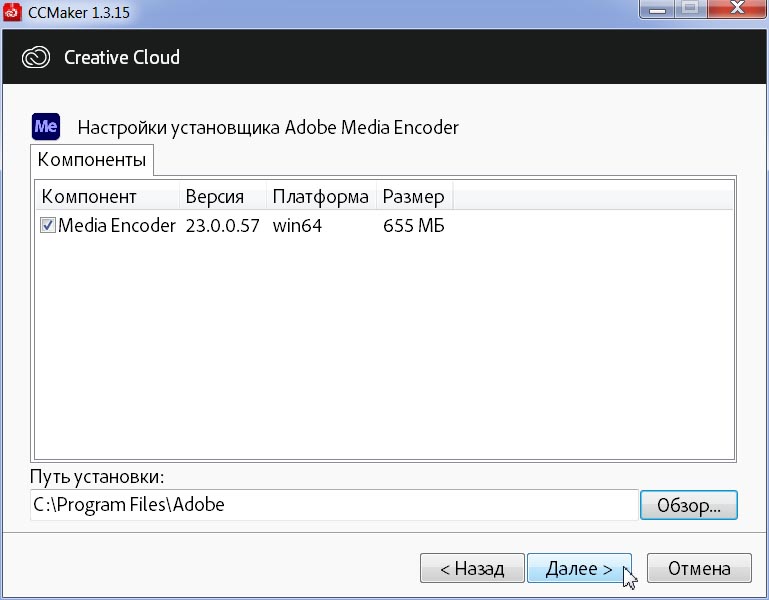Select the Media Encoder row name
The image size is (769, 600).
(117, 226)
